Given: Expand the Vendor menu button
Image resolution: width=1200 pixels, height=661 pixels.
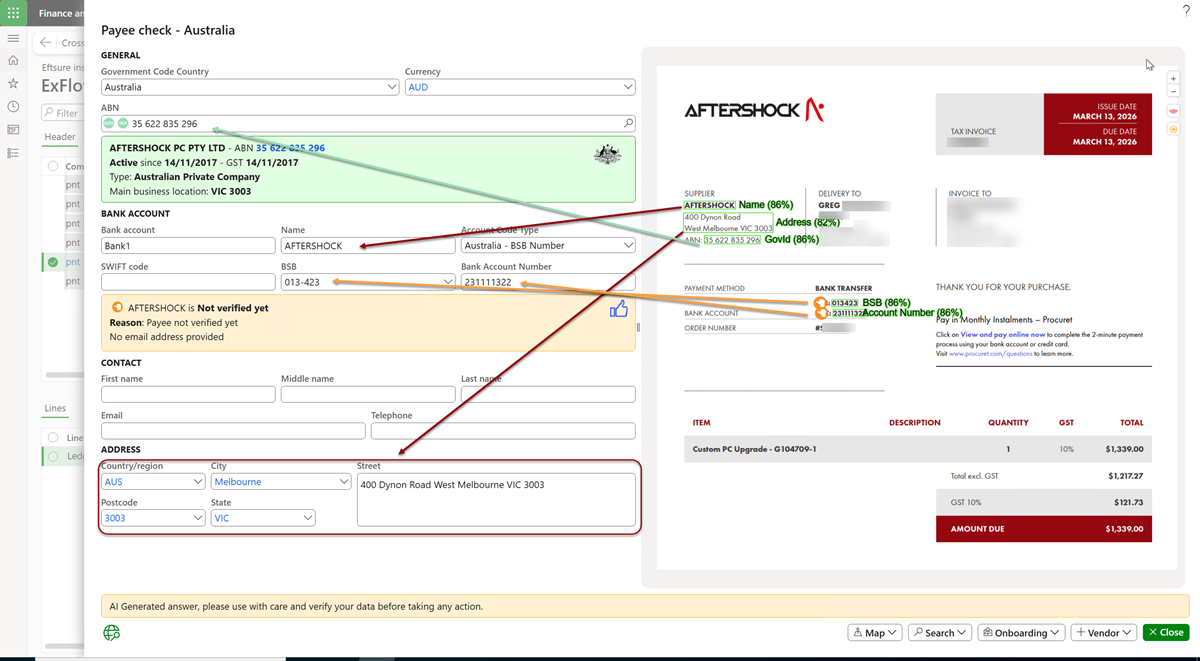Looking at the screenshot, I should click(x=1103, y=633).
